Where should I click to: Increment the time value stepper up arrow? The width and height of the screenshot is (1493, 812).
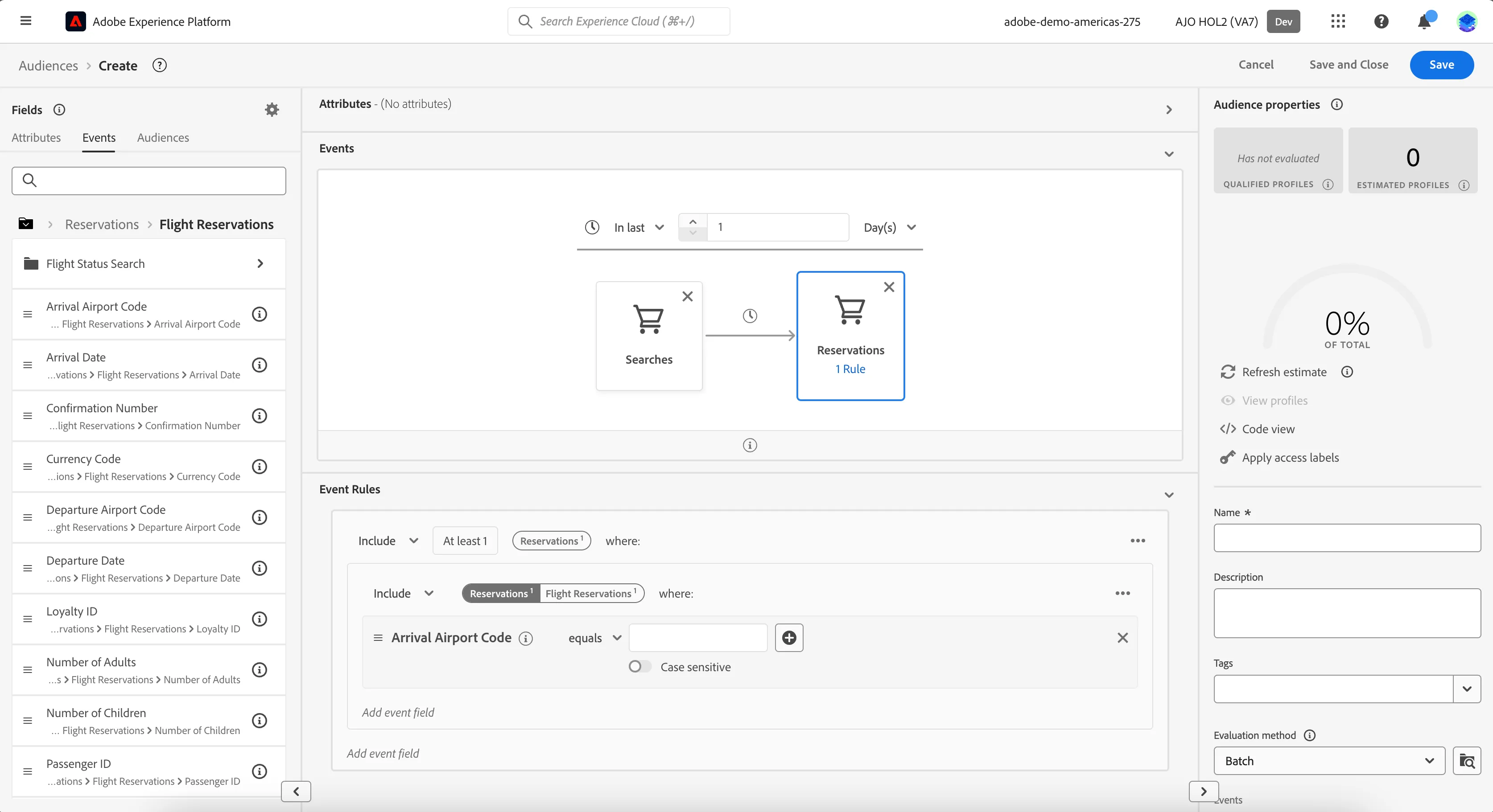tap(693, 221)
